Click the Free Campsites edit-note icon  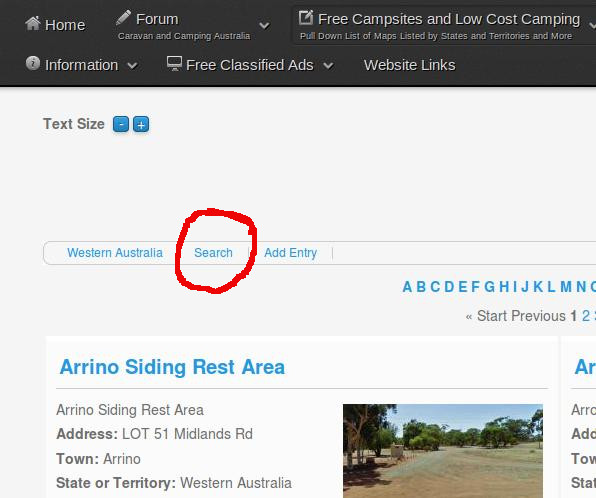coord(306,17)
